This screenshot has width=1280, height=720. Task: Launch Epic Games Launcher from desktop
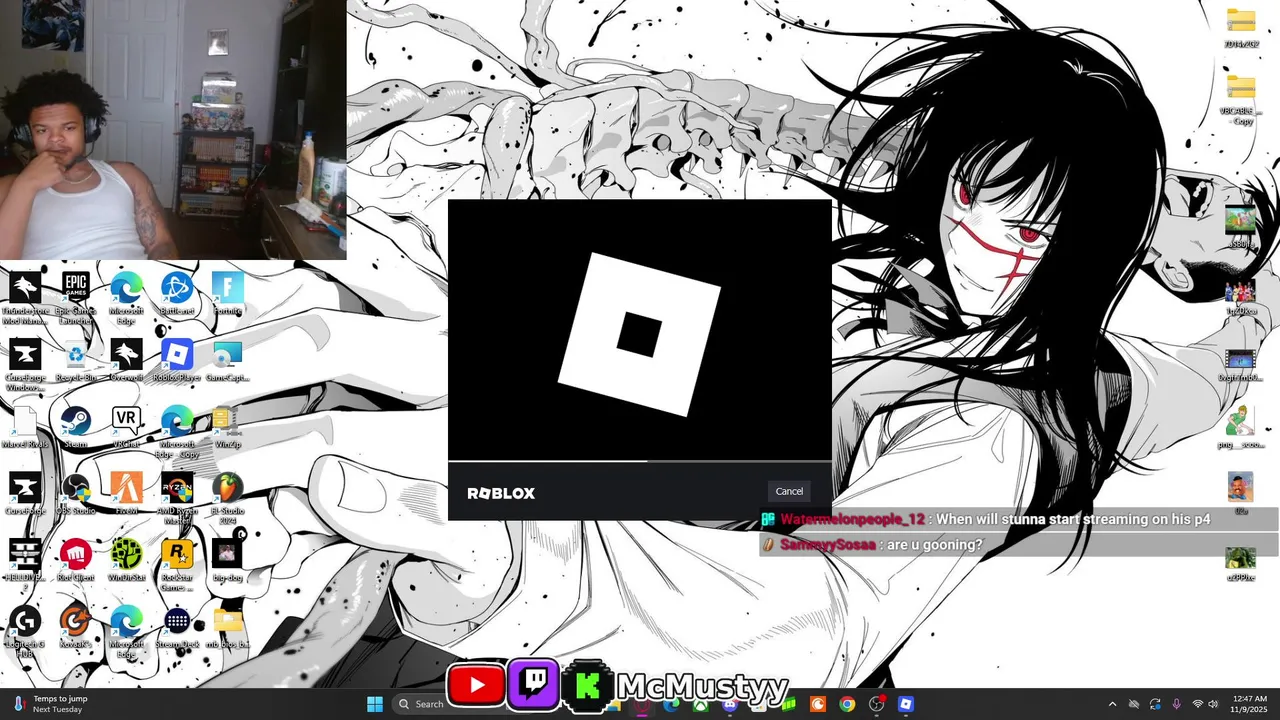(76, 298)
